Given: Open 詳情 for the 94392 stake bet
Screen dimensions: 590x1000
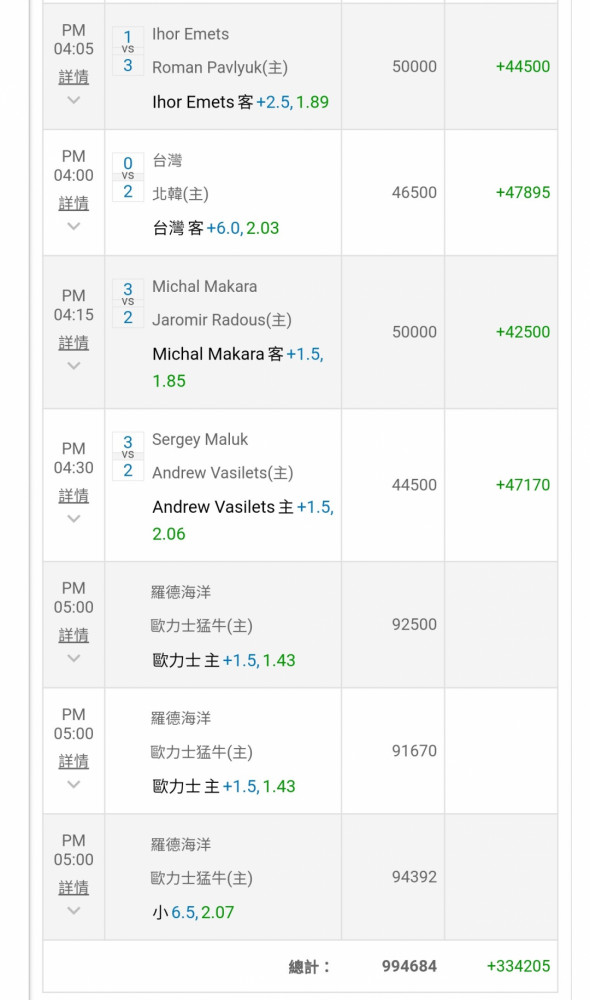Looking at the screenshot, I should (x=73, y=888).
